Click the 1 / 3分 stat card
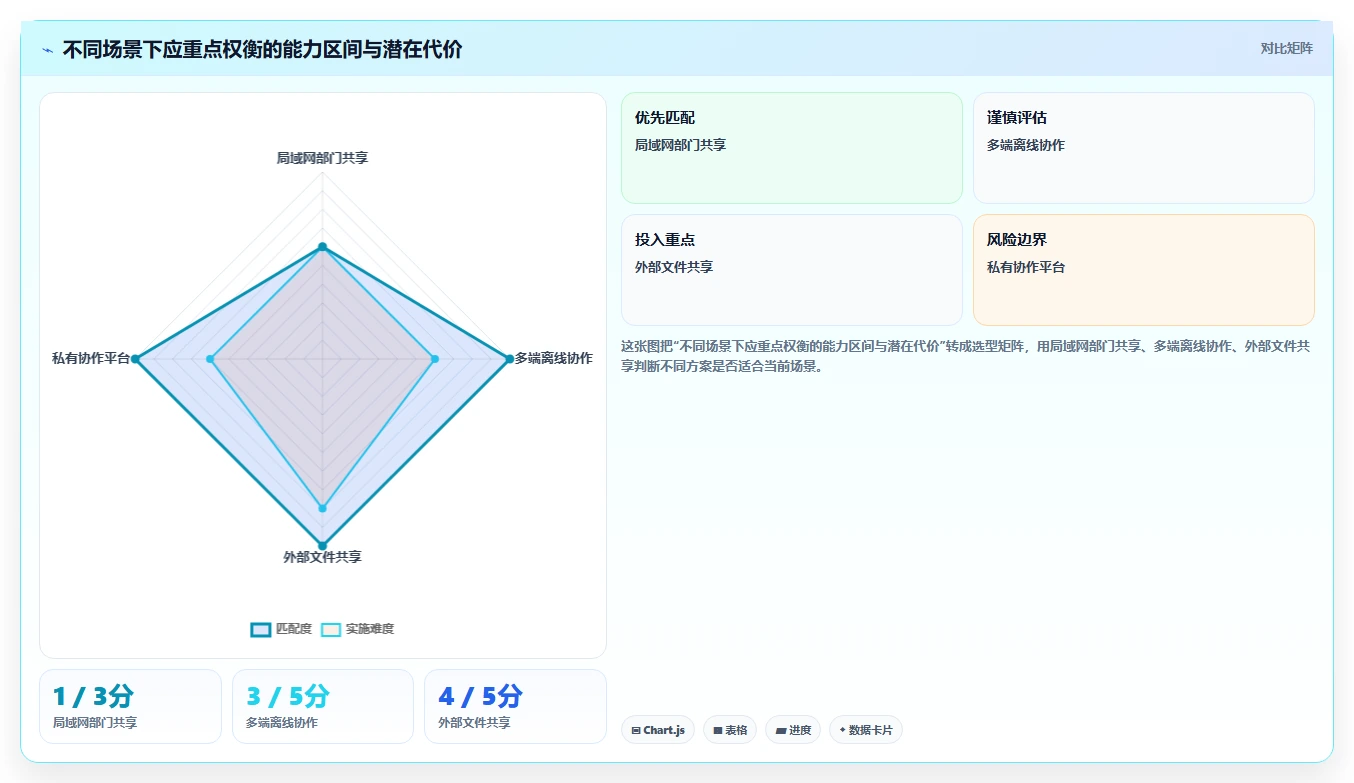 click(130, 706)
